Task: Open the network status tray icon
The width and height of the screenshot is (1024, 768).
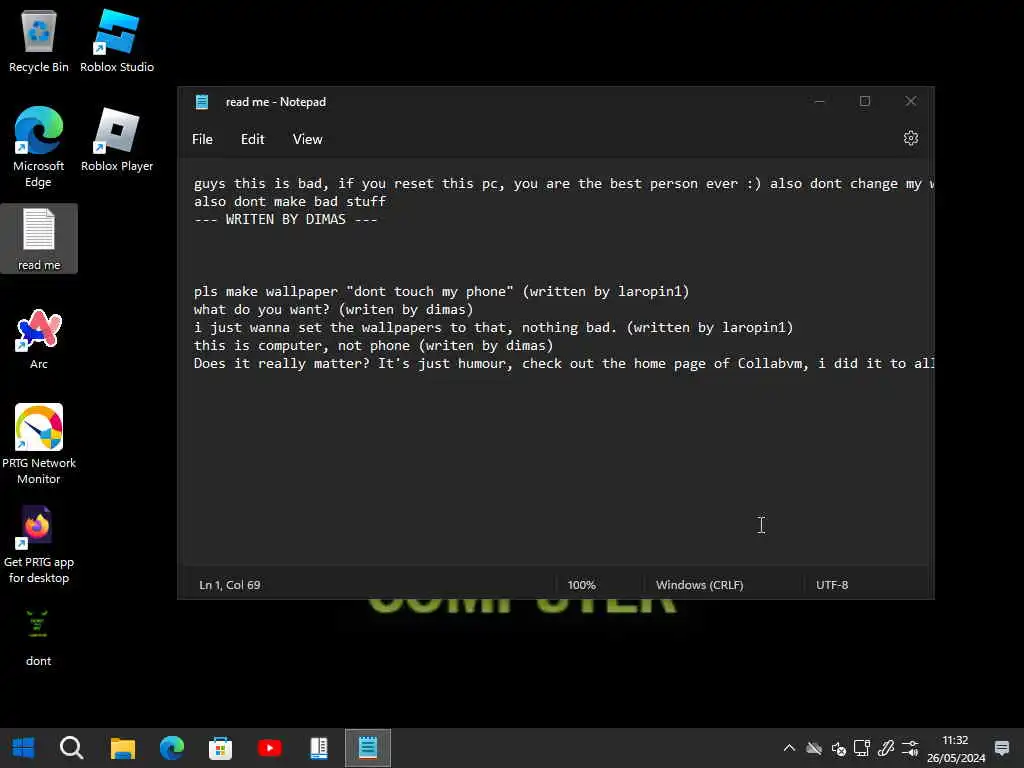Action: [862, 748]
